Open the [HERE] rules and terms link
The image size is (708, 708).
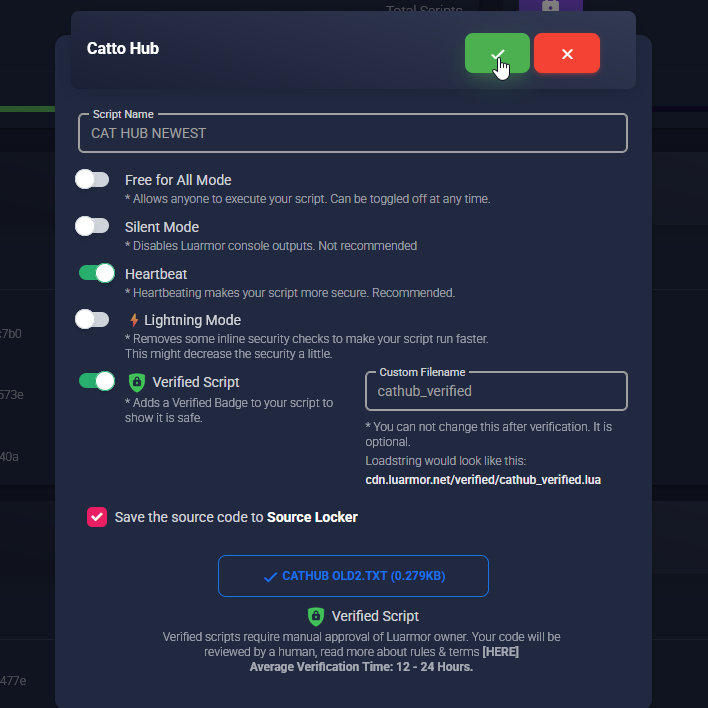tap(500, 652)
